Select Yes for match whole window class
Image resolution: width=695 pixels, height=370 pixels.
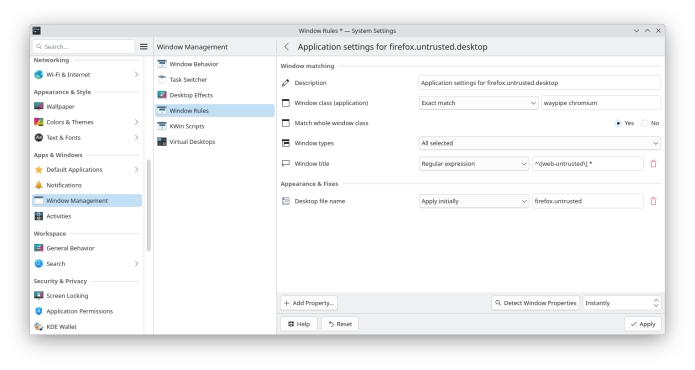pyautogui.click(x=618, y=123)
